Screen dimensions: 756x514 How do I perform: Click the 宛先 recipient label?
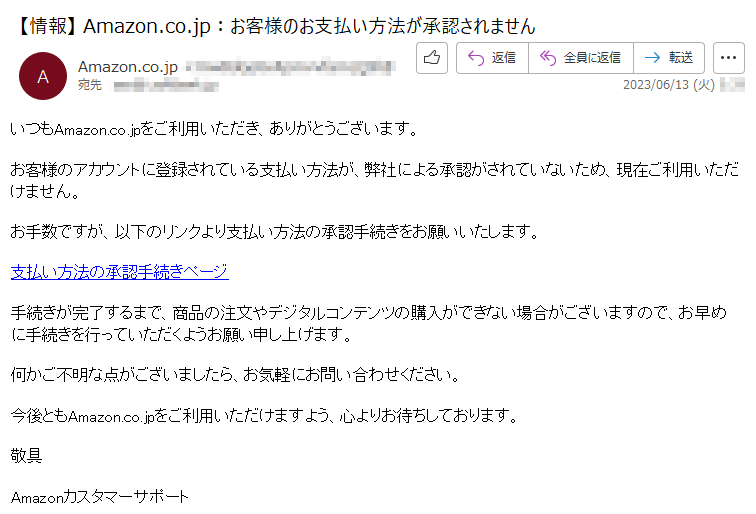(x=90, y=85)
